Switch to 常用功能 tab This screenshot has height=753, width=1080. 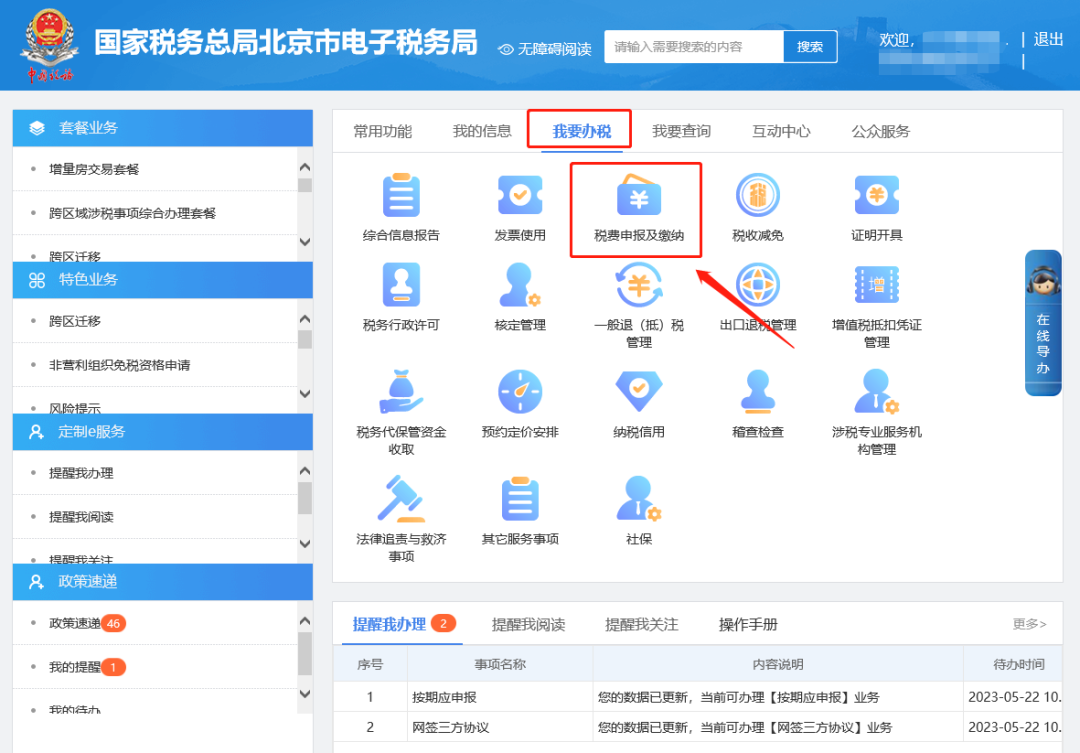coord(382,132)
